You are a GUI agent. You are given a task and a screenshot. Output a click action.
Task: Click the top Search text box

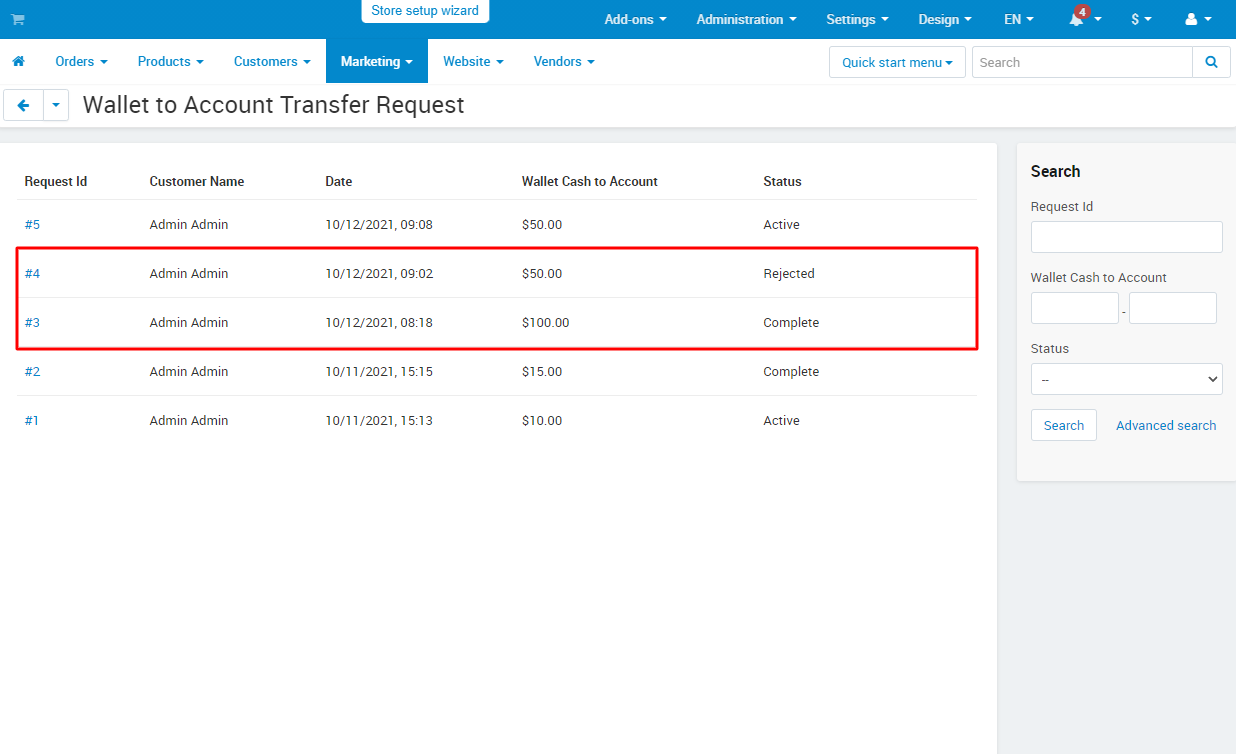tap(1082, 62)
